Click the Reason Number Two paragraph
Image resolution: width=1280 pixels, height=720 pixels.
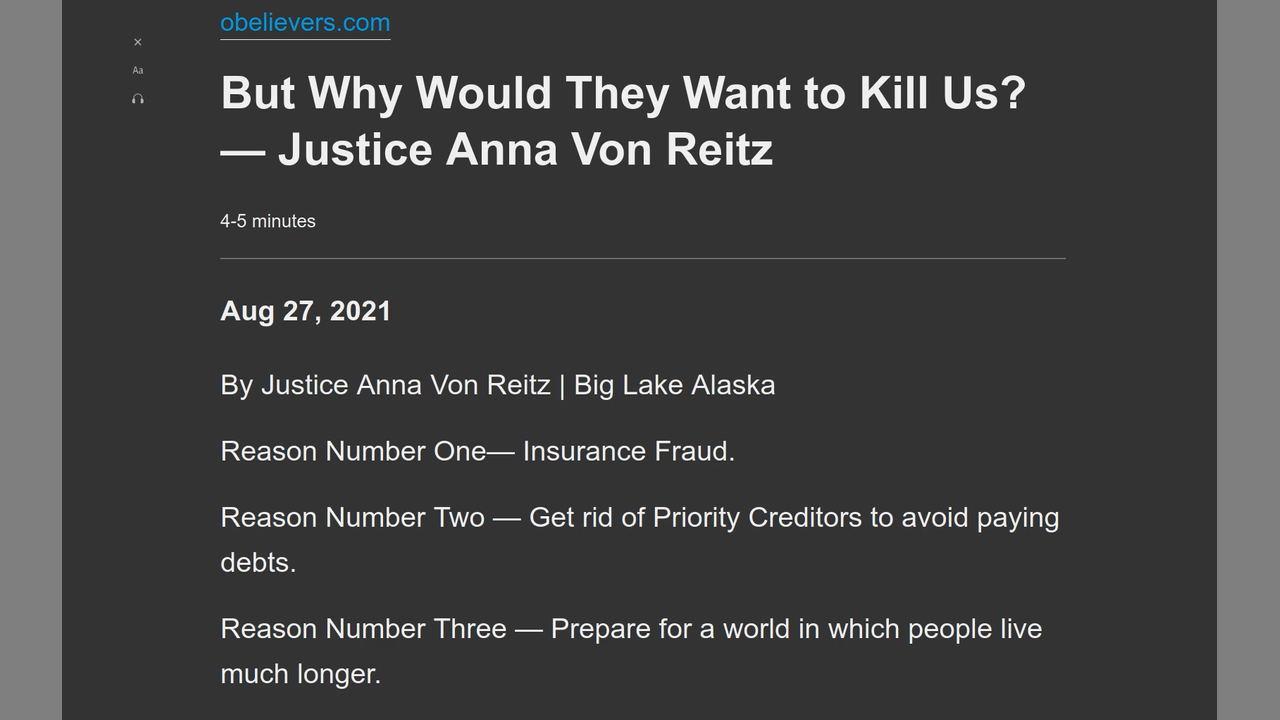639,518
